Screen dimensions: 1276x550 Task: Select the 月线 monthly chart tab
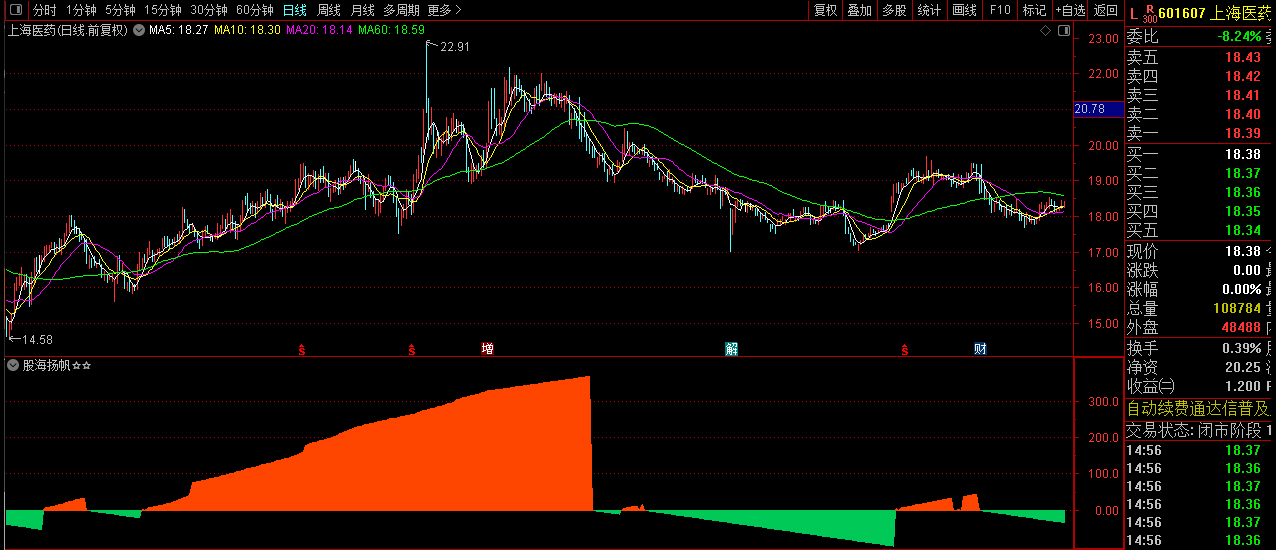tap(363, 10)
